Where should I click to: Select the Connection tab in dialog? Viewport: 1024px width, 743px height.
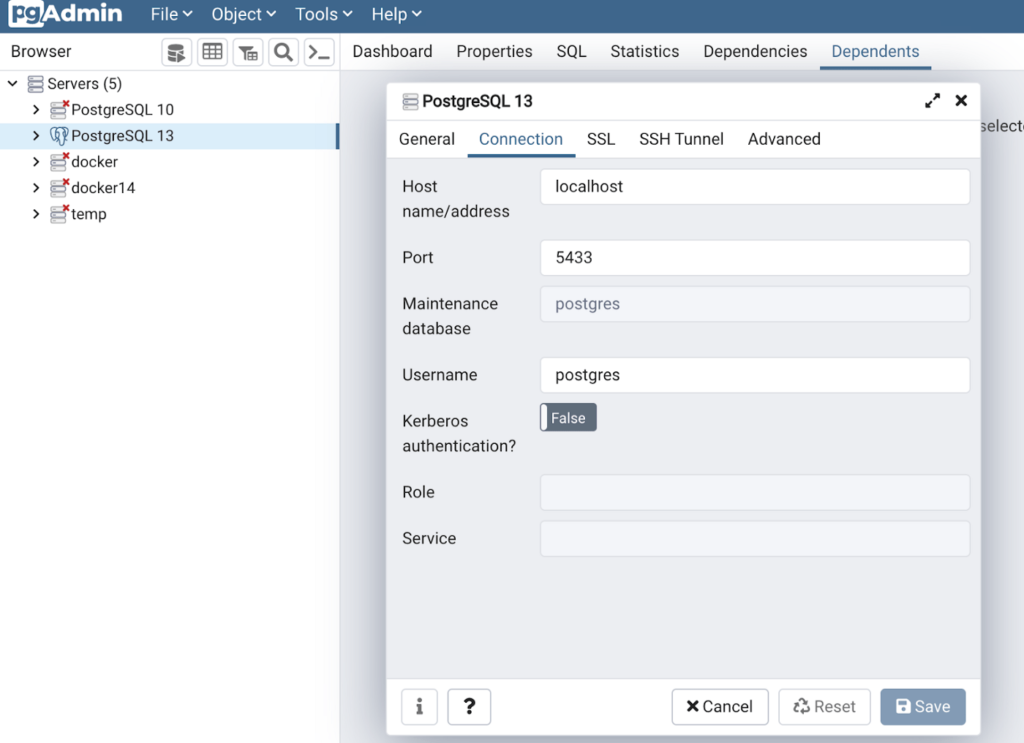520,139
